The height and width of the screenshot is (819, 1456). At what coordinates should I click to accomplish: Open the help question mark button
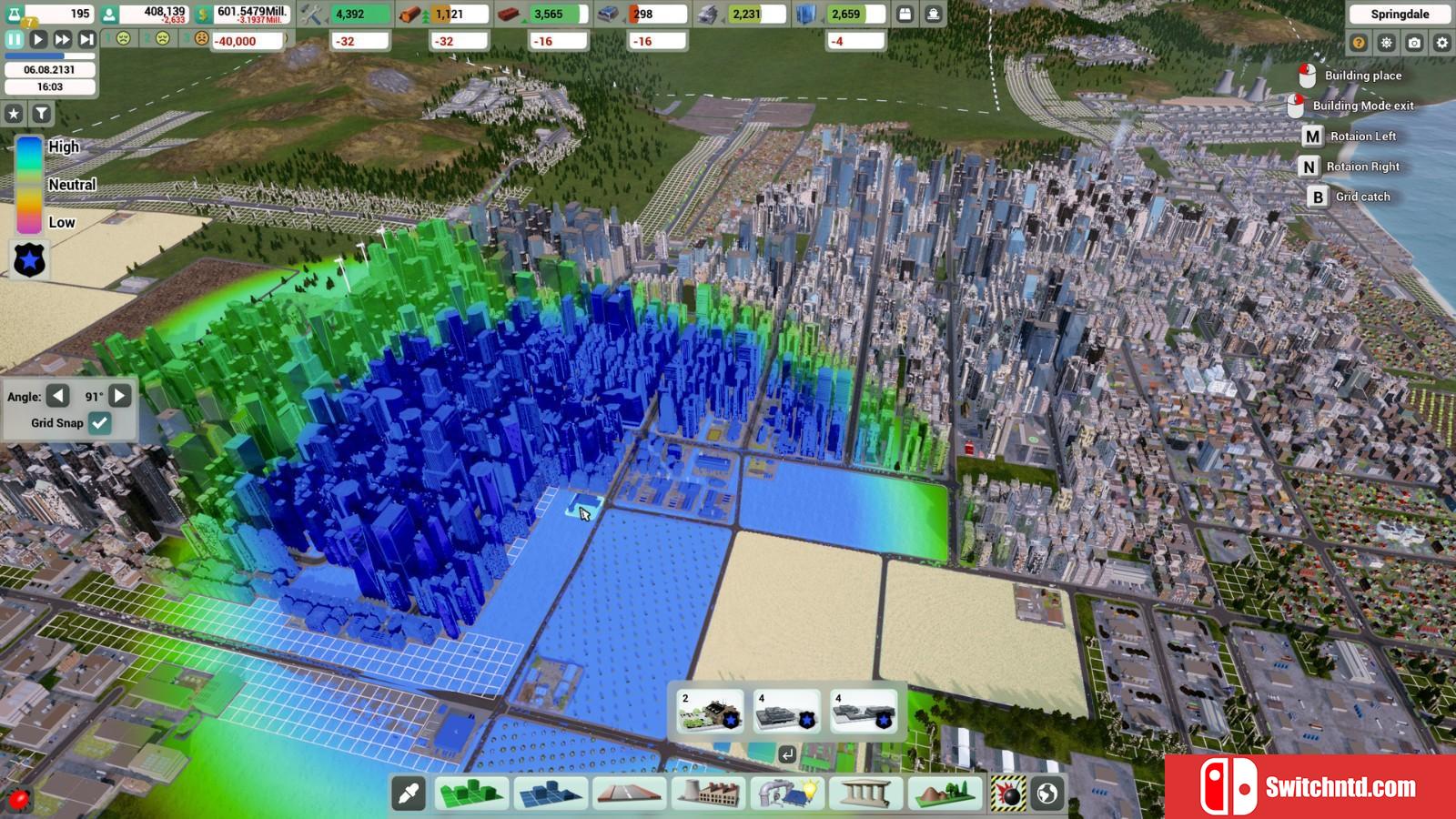click(1358, 43)
